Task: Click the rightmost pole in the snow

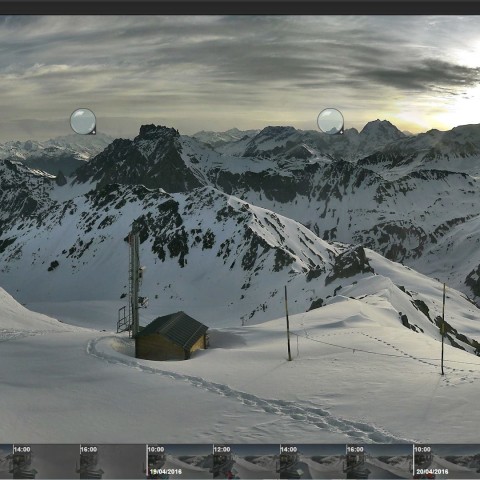Action: [x=443, y=329]
